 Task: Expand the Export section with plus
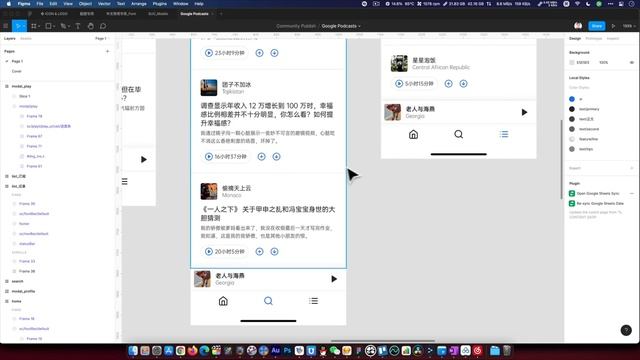click(x=631, y=168)
